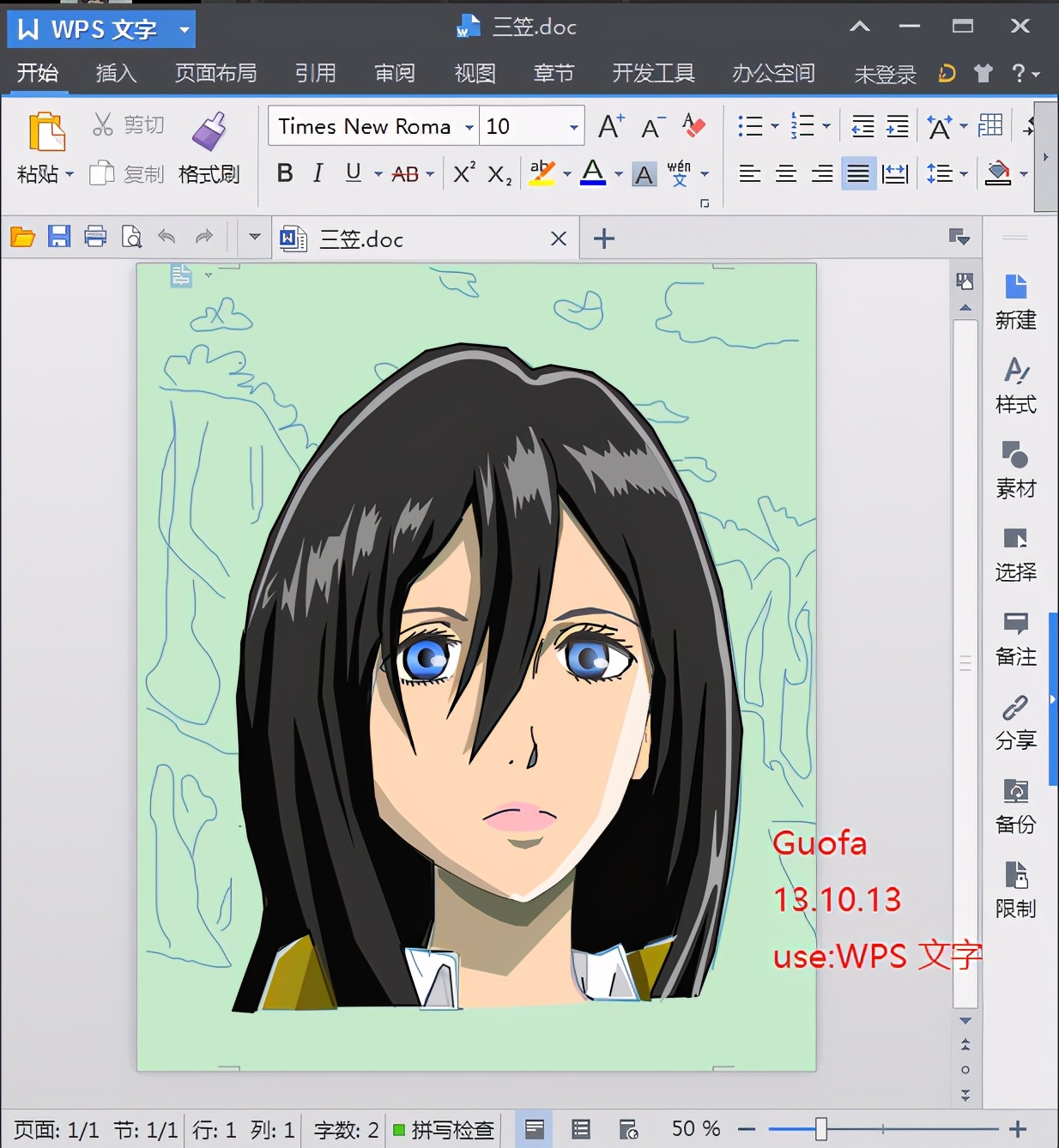The width and height of the screenshot is (1059, 1148).
Task: Switch to the References (引用) tab
Action: [316, 74]
